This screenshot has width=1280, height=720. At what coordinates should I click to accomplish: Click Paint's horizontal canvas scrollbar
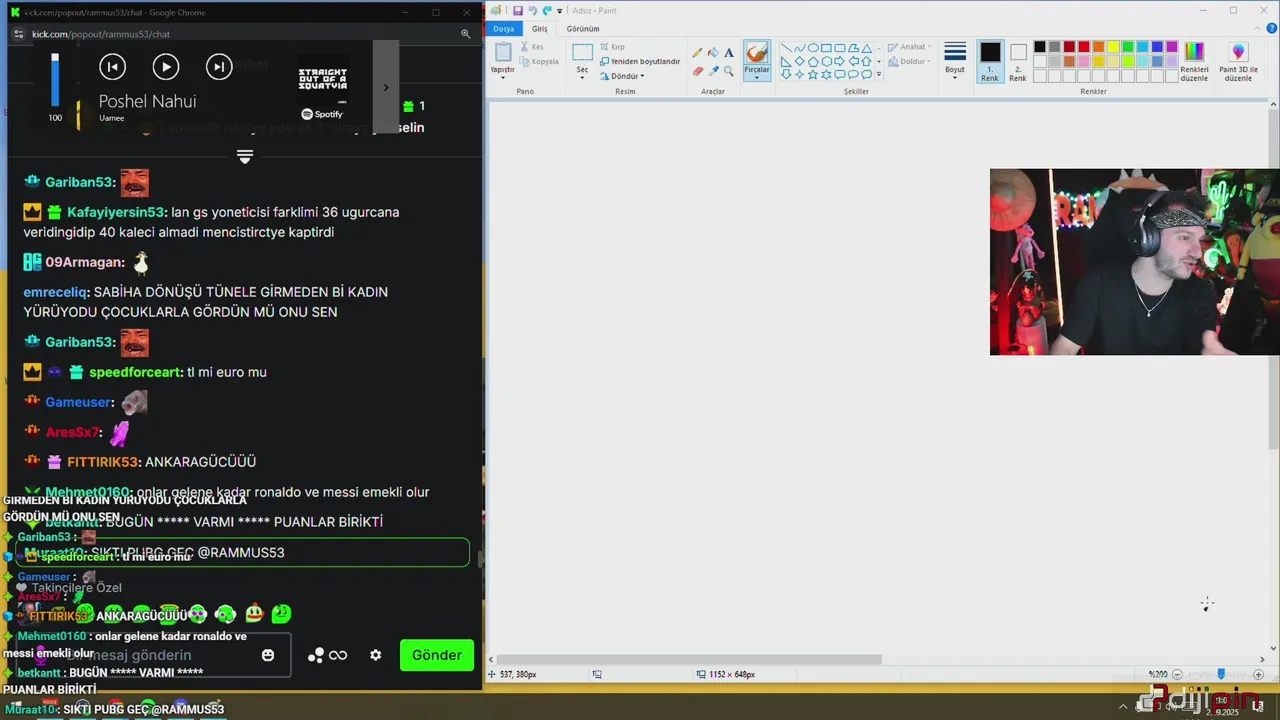(x=690, y=659)
